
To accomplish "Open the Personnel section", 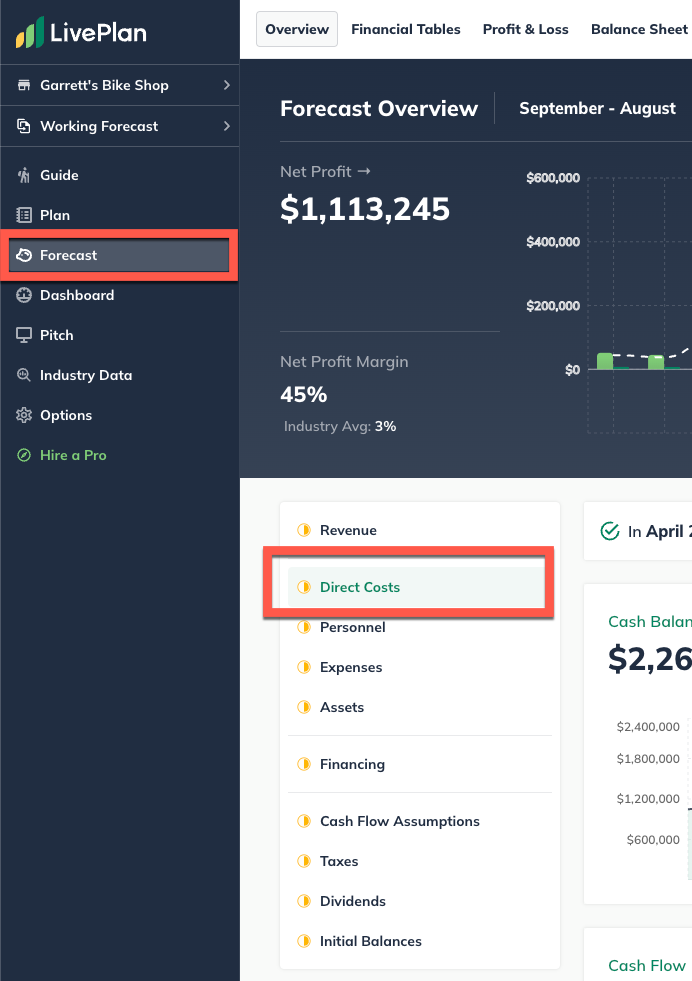I will click(420, 627).
